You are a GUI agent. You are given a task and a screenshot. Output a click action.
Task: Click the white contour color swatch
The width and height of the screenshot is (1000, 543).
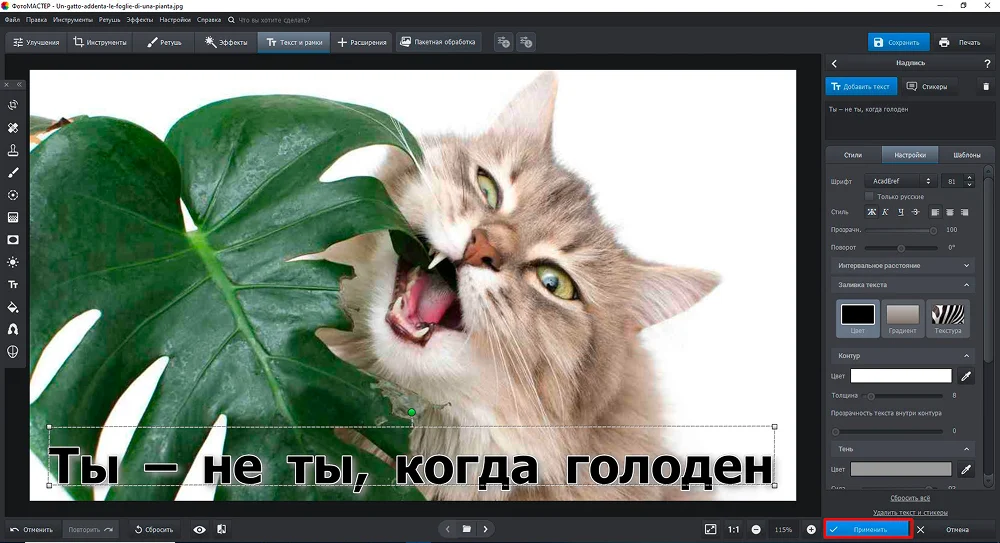901,376
